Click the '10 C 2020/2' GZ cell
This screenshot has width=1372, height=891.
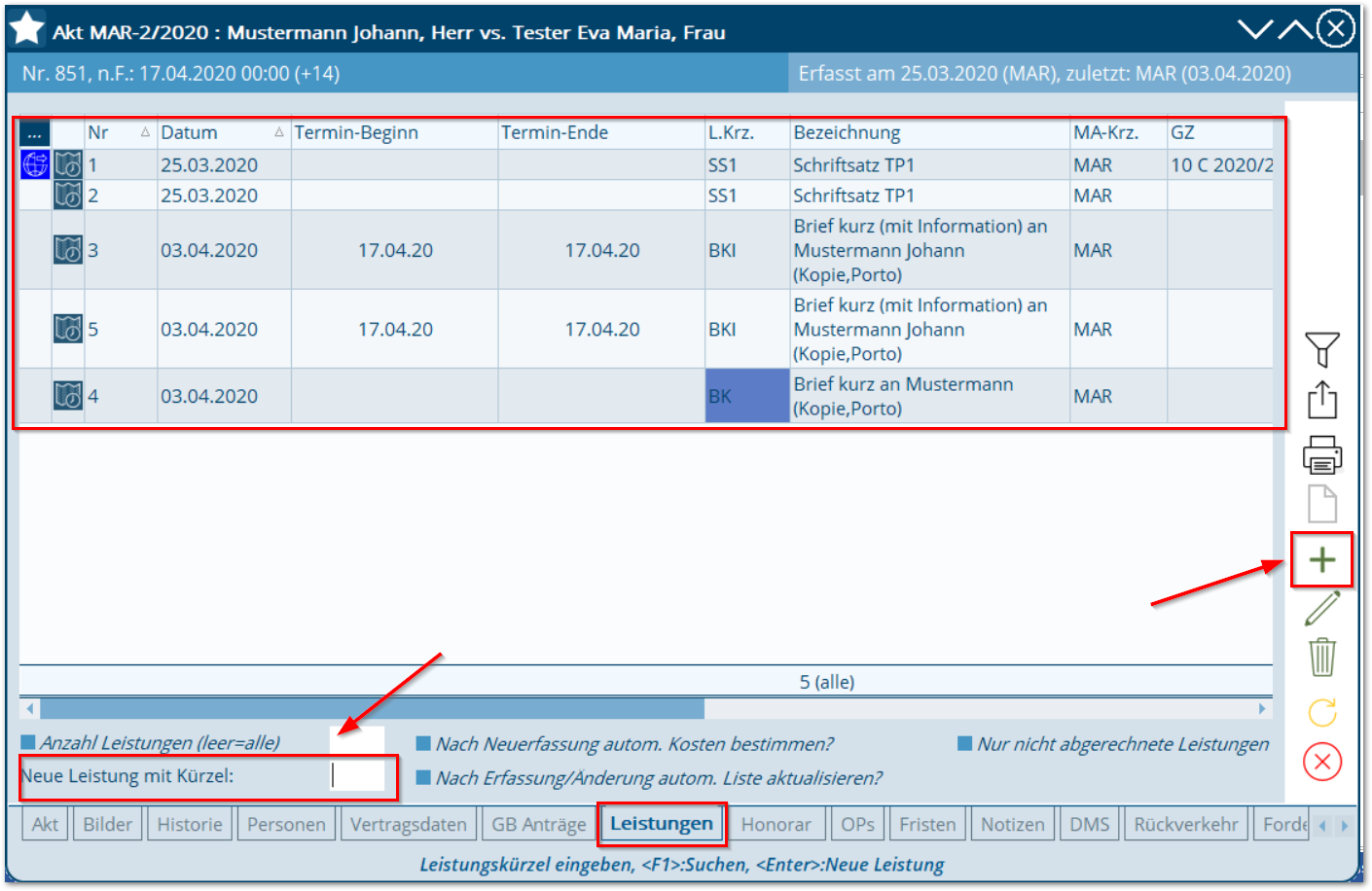click(1220, 164)
